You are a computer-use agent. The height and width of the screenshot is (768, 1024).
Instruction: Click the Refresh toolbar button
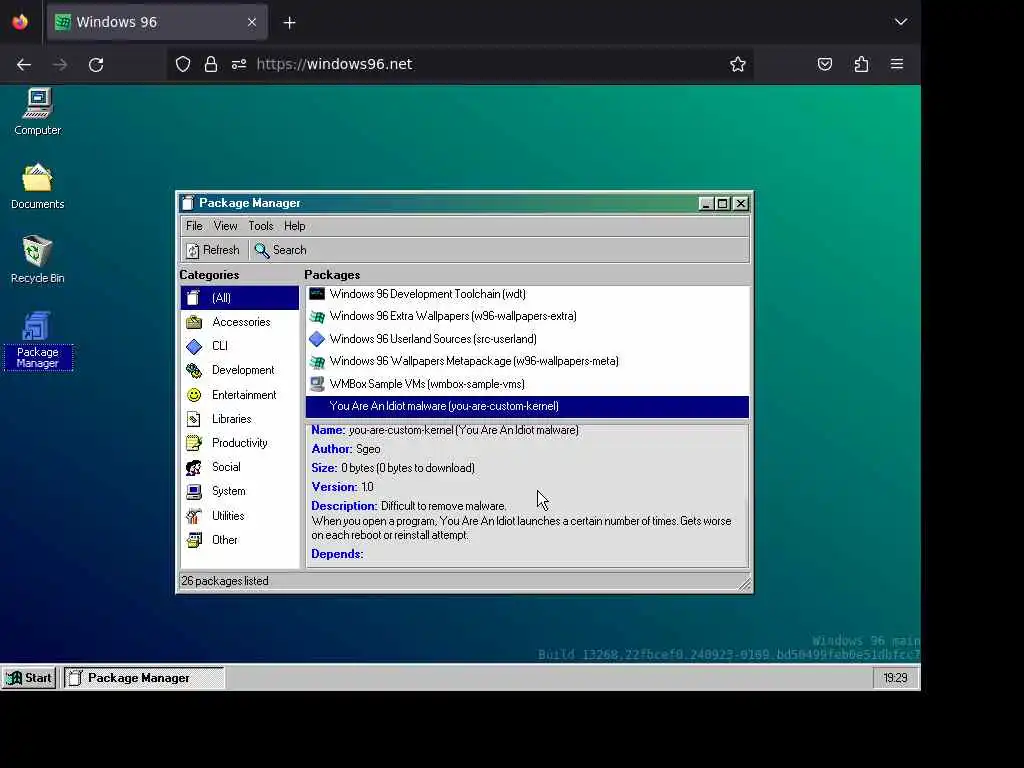[x=213, y=250]
